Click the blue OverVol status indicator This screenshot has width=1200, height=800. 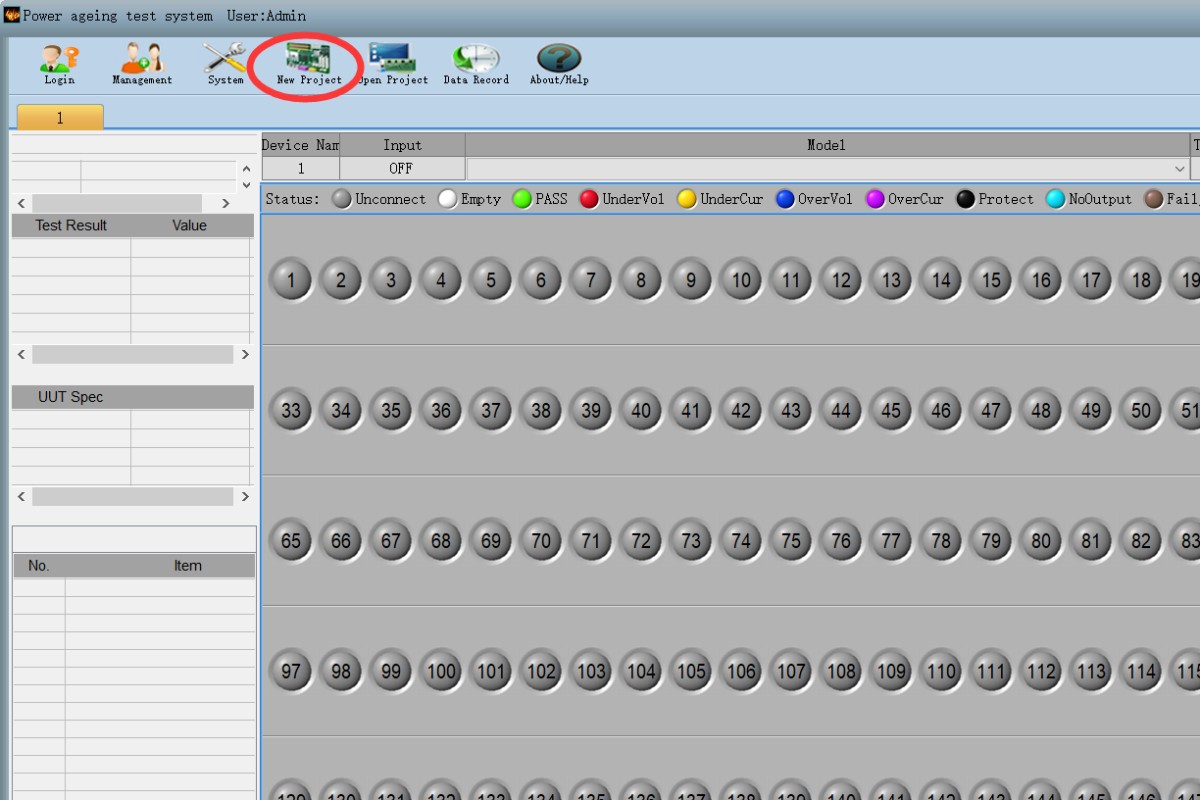785,199
